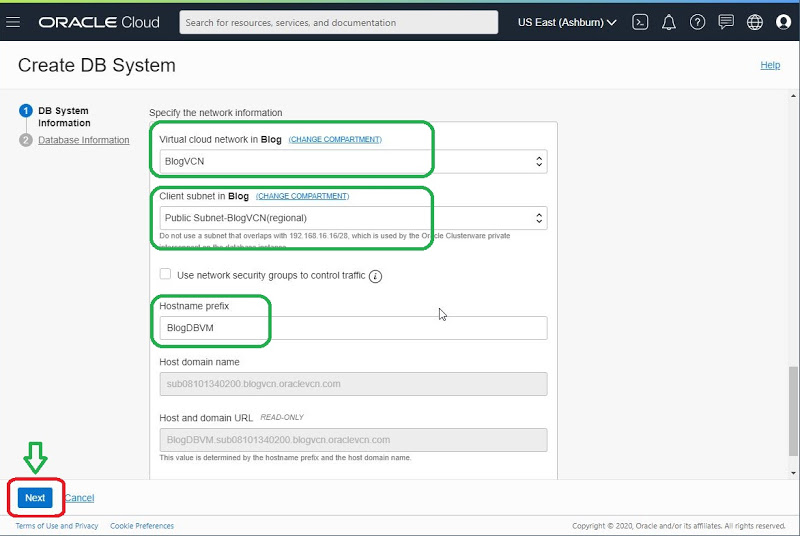The width and height of the screenshot is (800, 536).
Task: Change compartment for virtual cloud network
Action: [335, 139]
